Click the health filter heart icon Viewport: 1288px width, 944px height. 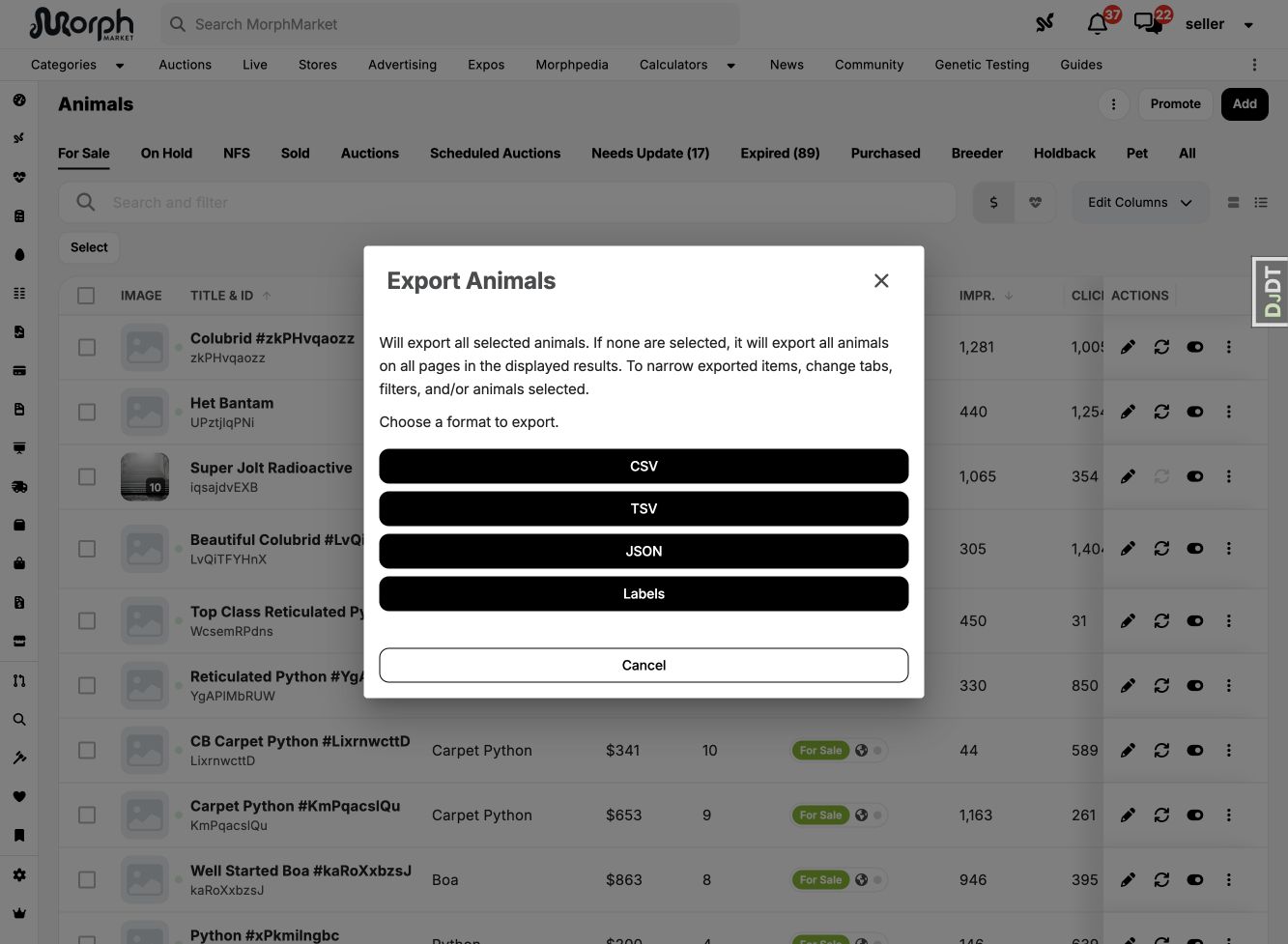[1035, 203]
